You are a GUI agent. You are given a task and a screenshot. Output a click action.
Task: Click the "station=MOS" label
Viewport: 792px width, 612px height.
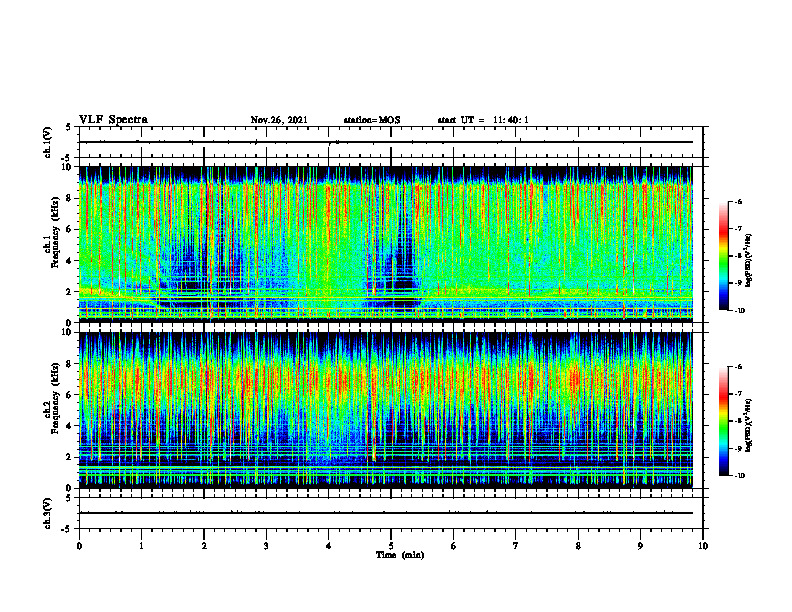pyautogui.click(x=372, y=120)
